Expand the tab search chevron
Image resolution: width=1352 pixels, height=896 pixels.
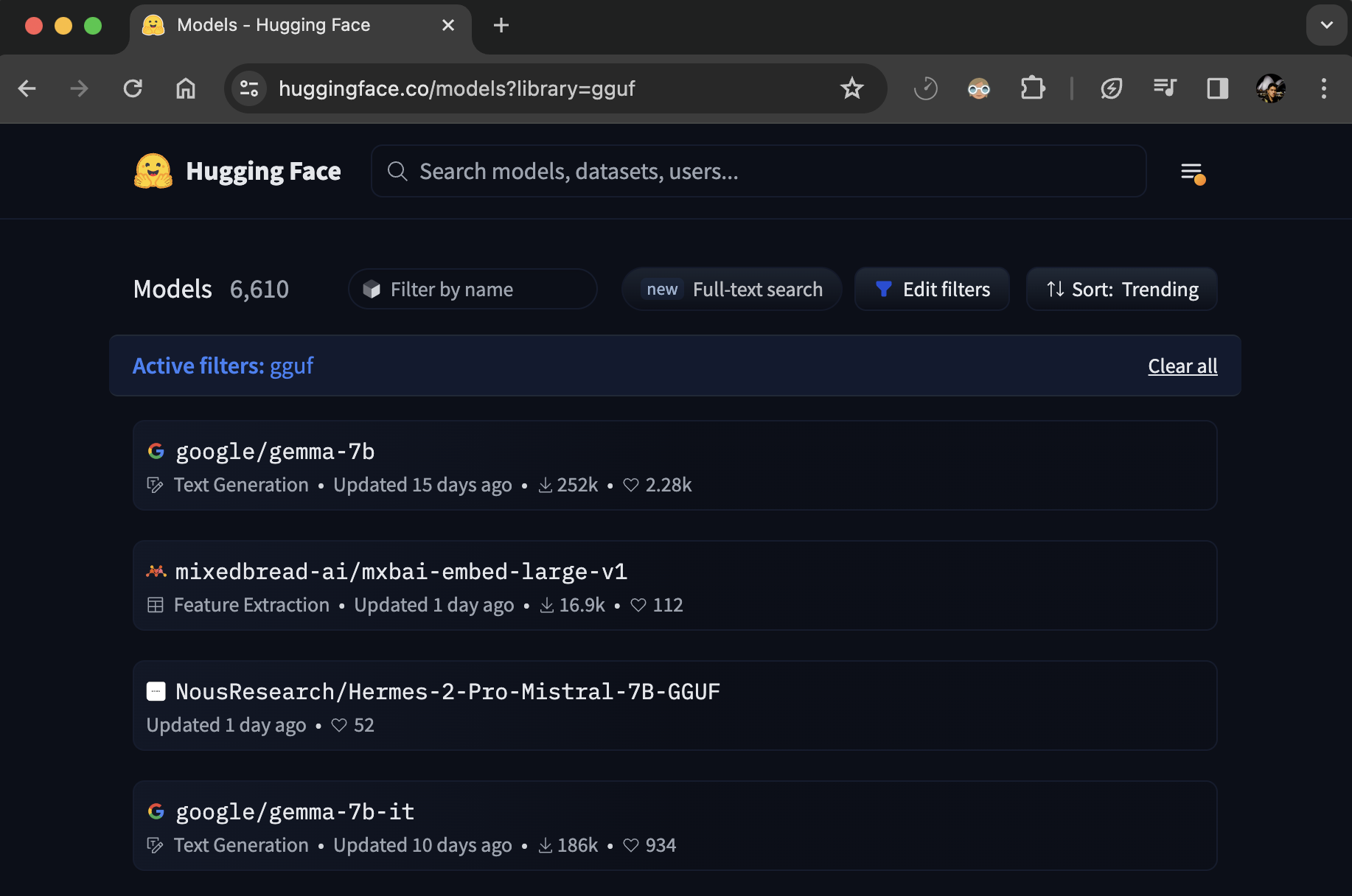(1326, 25)
